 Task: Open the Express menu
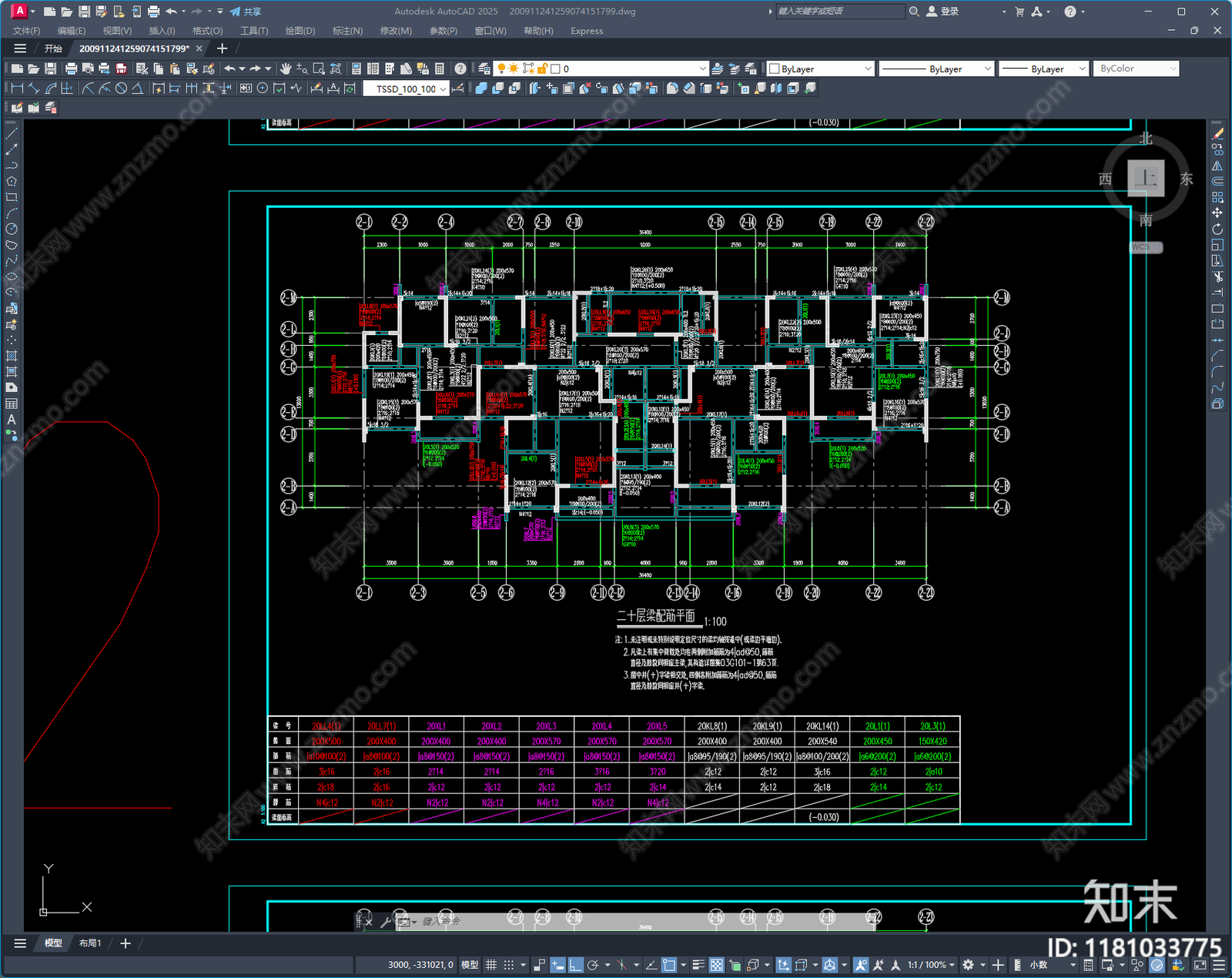click(587, 31)
